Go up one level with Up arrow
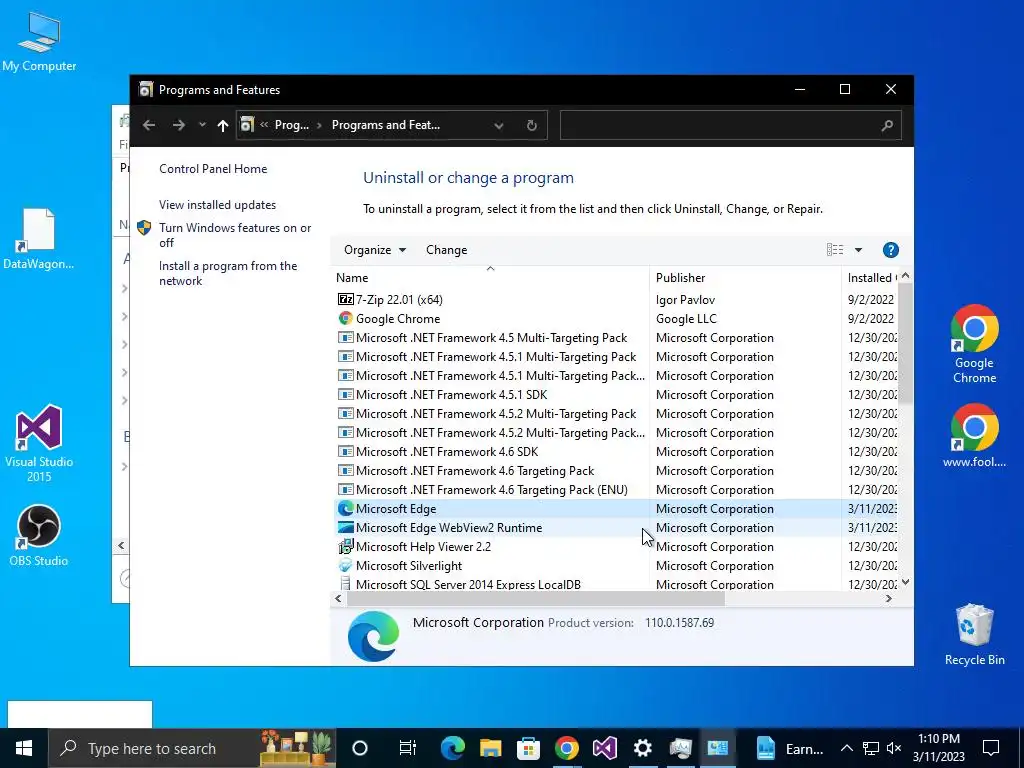This screenshot has height=768, width=1024. (x=223, y=125)
